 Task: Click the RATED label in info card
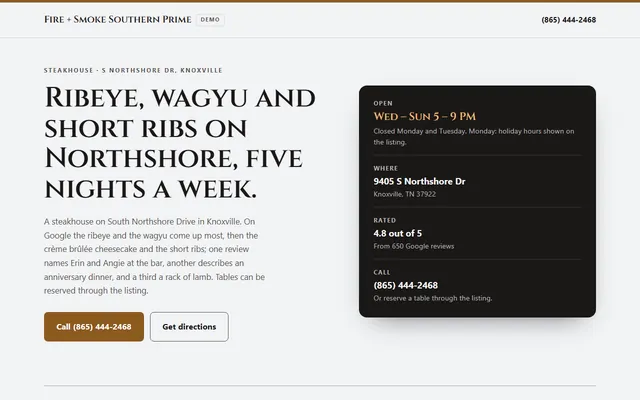click(x=384, y=220)
